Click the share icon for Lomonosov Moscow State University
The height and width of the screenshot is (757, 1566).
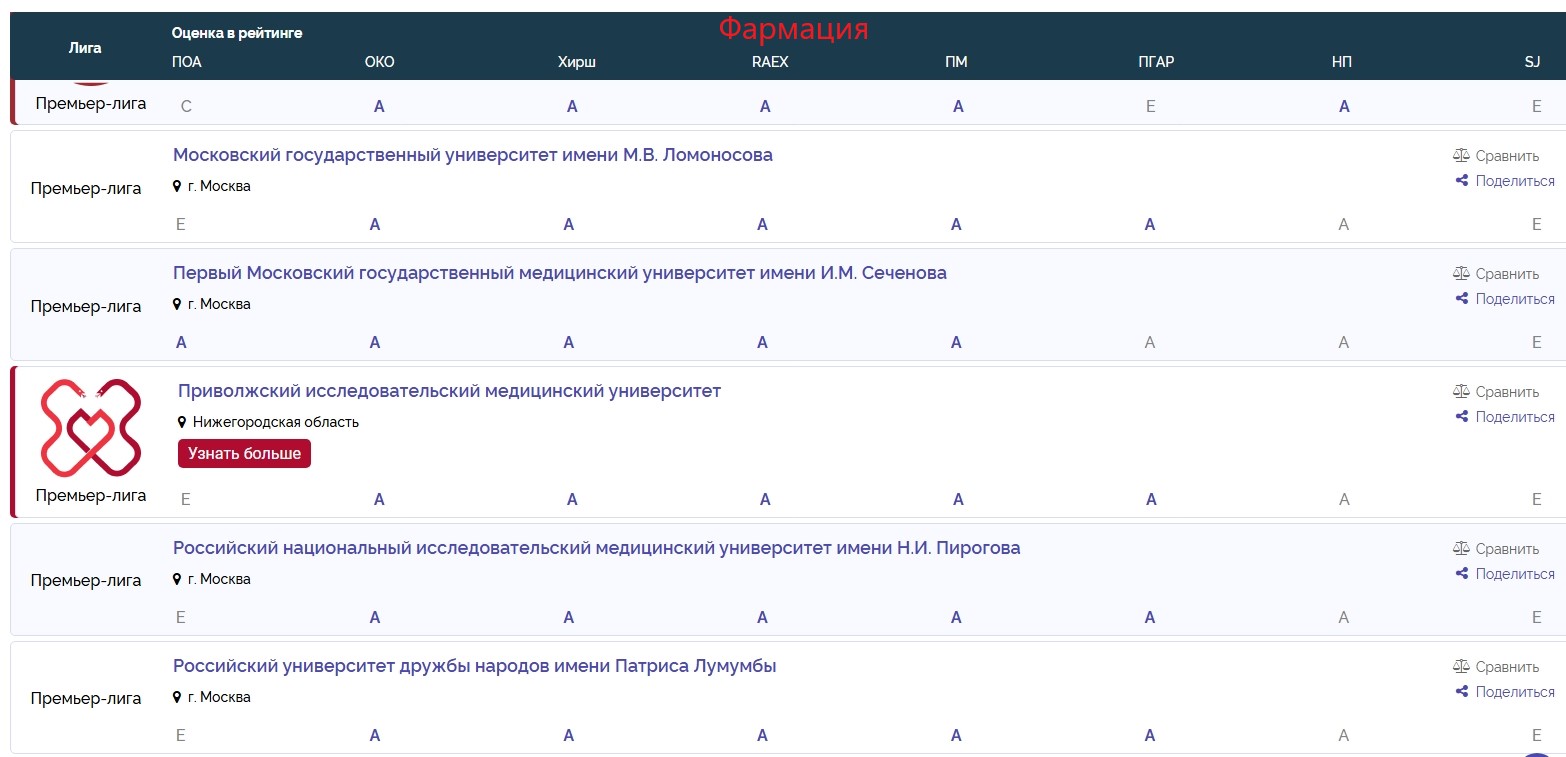pos(1461,181)
